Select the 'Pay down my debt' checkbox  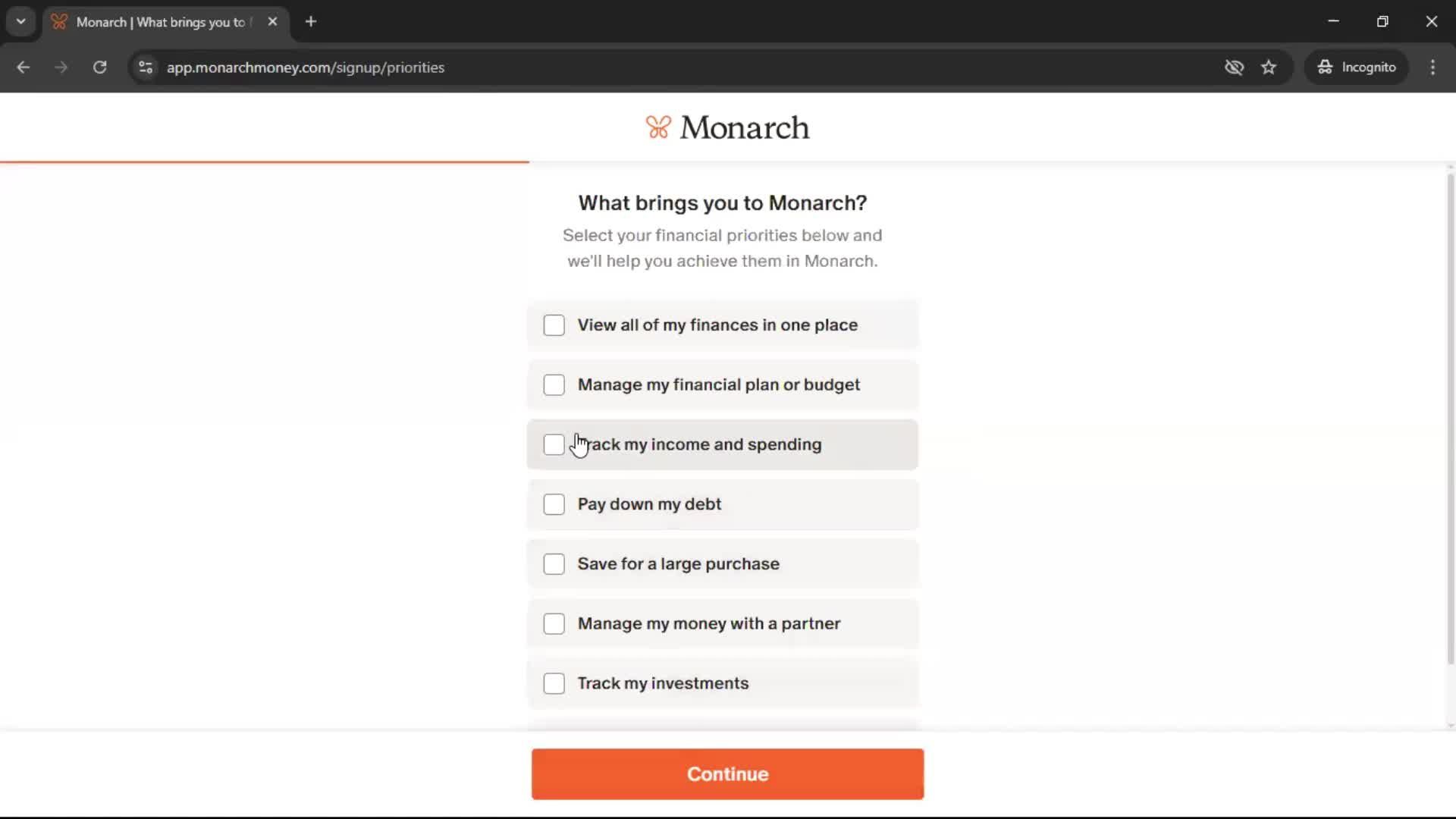(x=554, y=505)
